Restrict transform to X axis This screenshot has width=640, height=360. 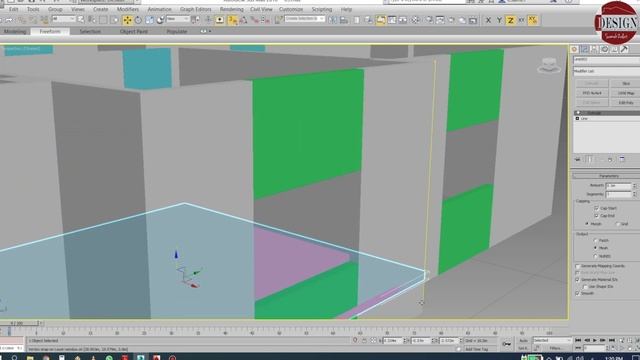(488, 20)
